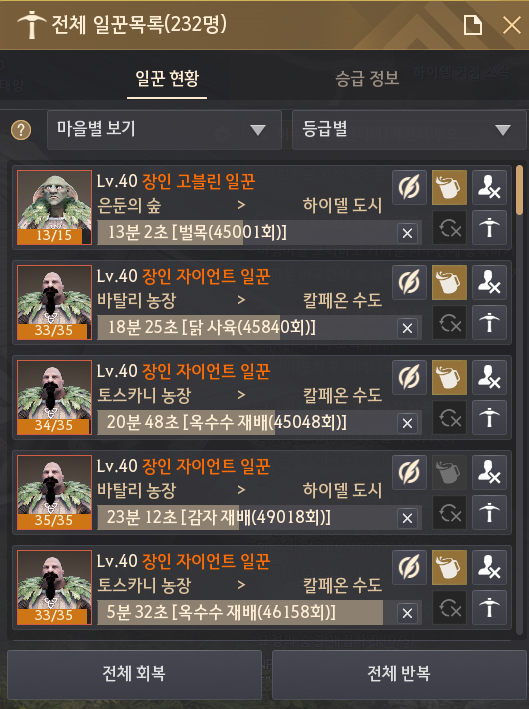Select the 일꾼 현황 tab
The image size is (529, 709).
click(x=167, y=78)
